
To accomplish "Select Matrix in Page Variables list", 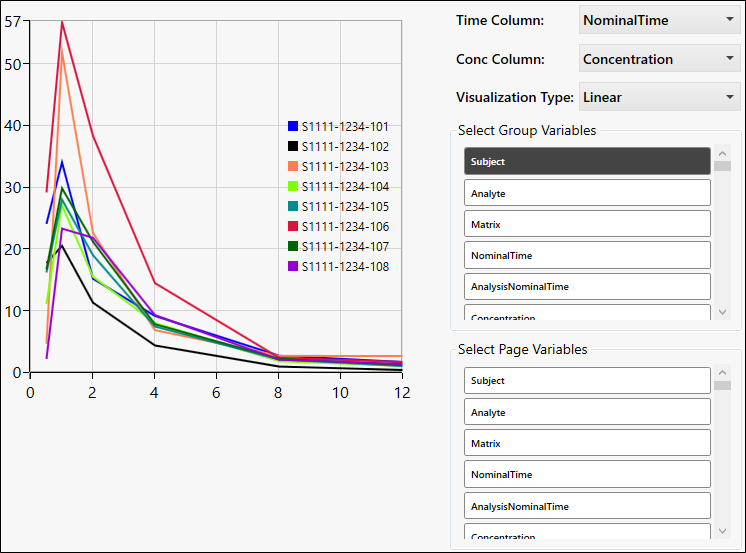I will [x=587, y=443].
